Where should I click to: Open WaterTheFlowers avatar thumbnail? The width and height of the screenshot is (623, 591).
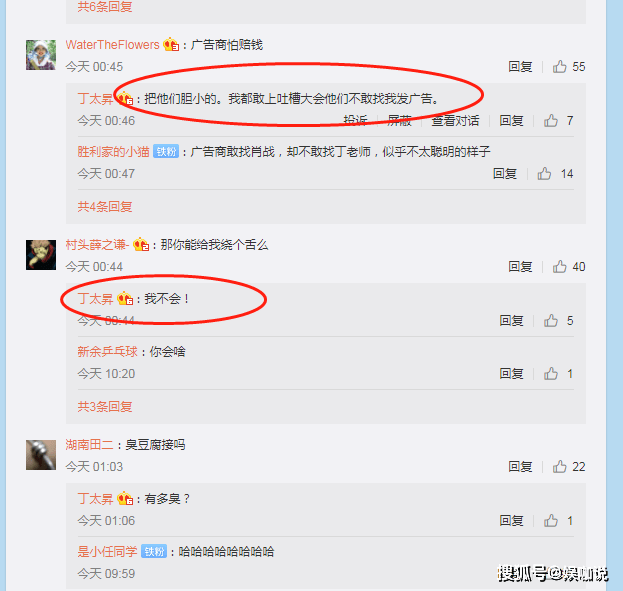(x=41, y=55)
